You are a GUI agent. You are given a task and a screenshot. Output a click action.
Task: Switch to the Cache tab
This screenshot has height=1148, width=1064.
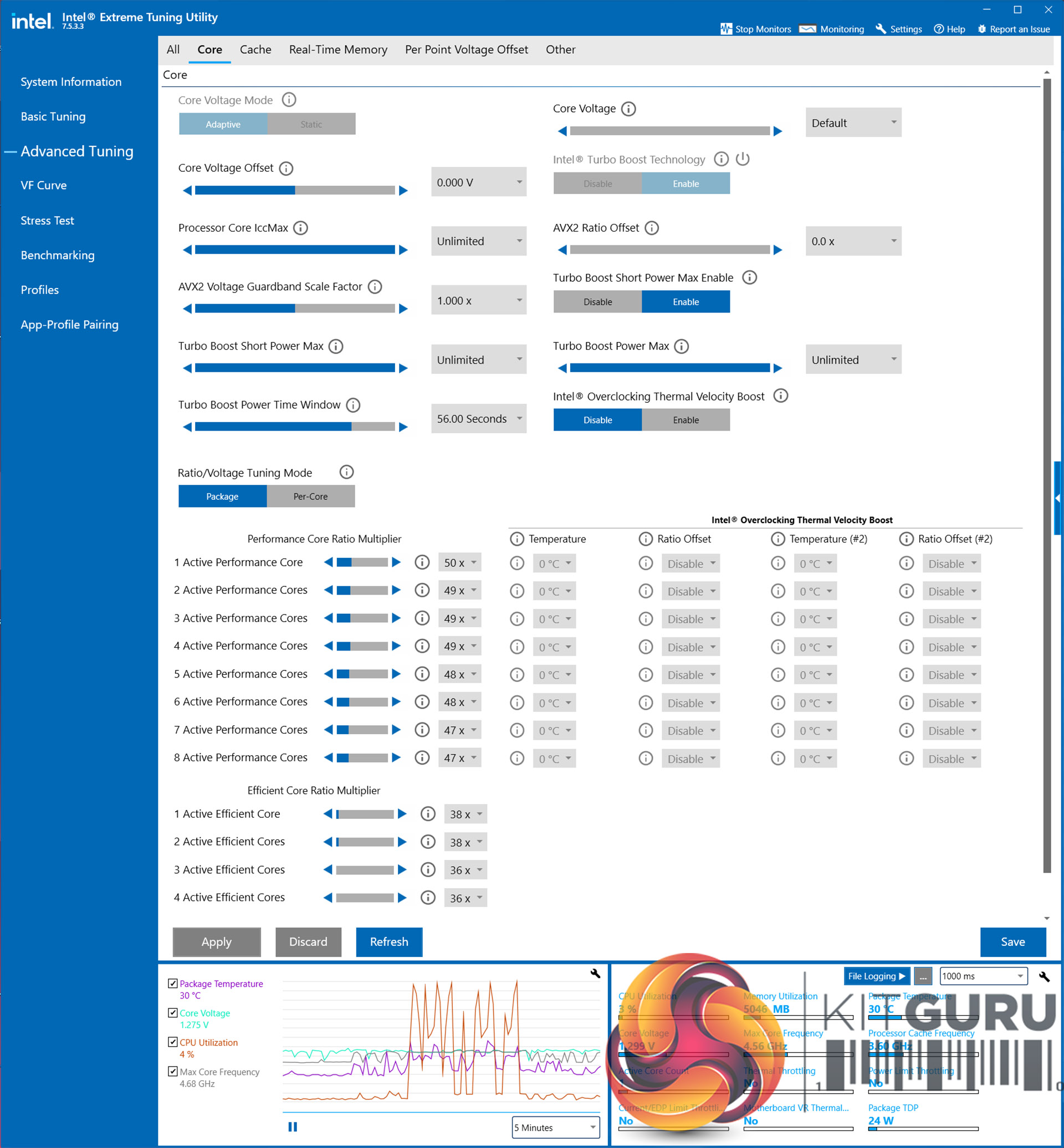pos(255,49)
